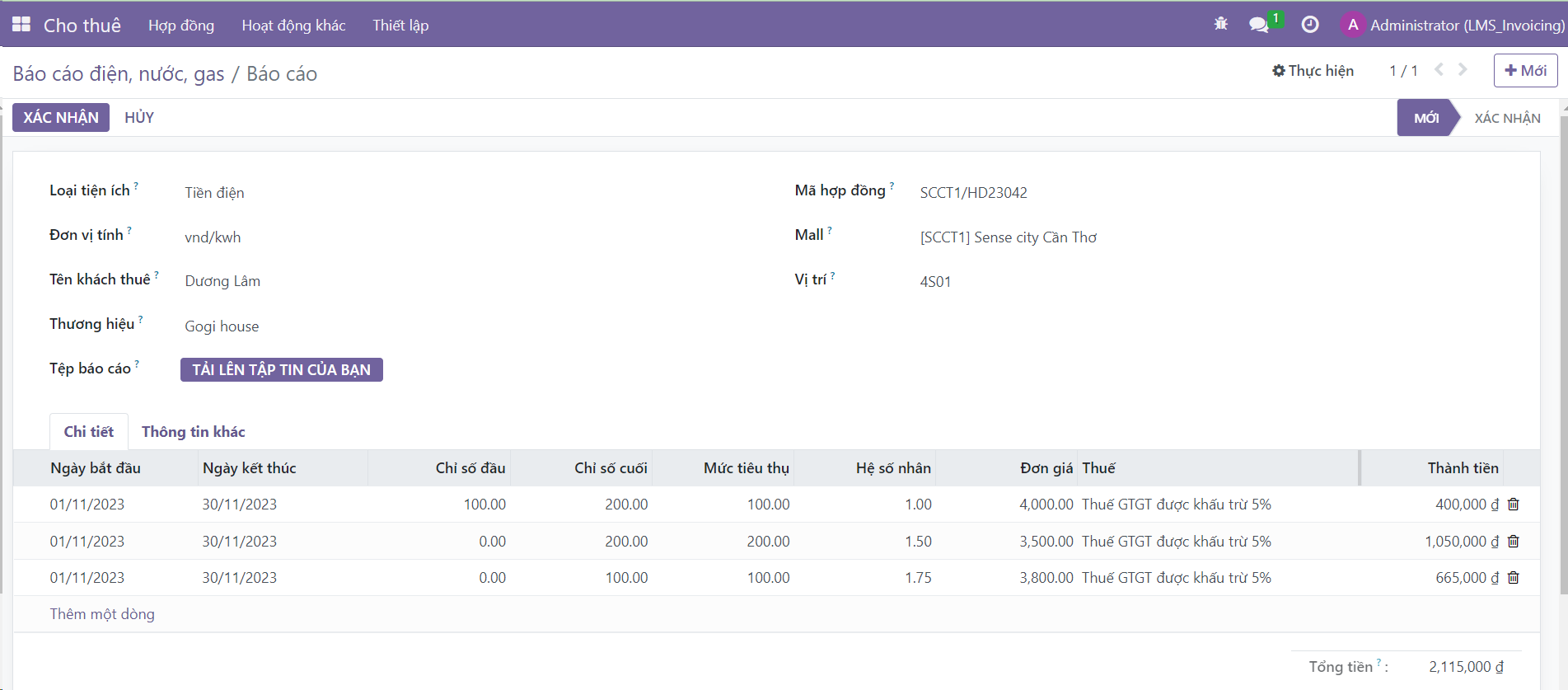
Task: Click the debug bug icon
Action: click(1221, 25)
